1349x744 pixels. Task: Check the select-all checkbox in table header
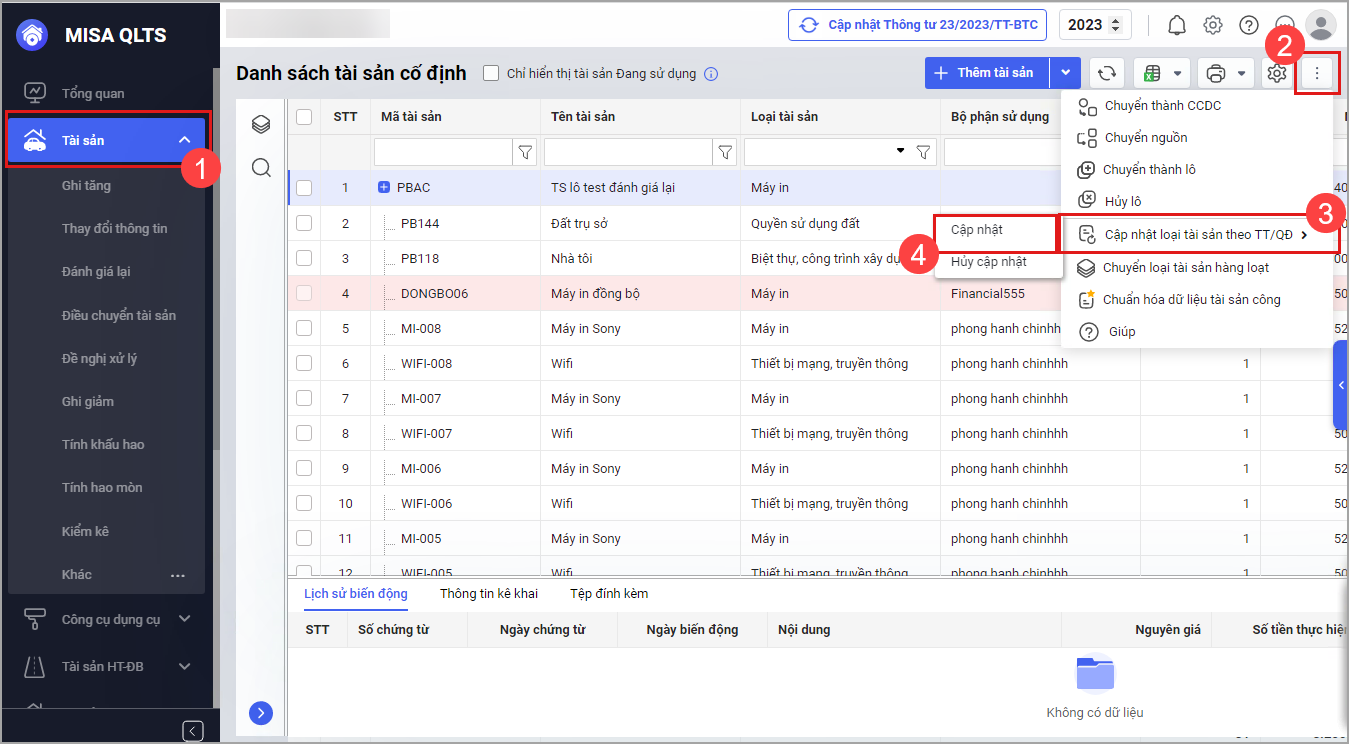(x=304, y=117)
